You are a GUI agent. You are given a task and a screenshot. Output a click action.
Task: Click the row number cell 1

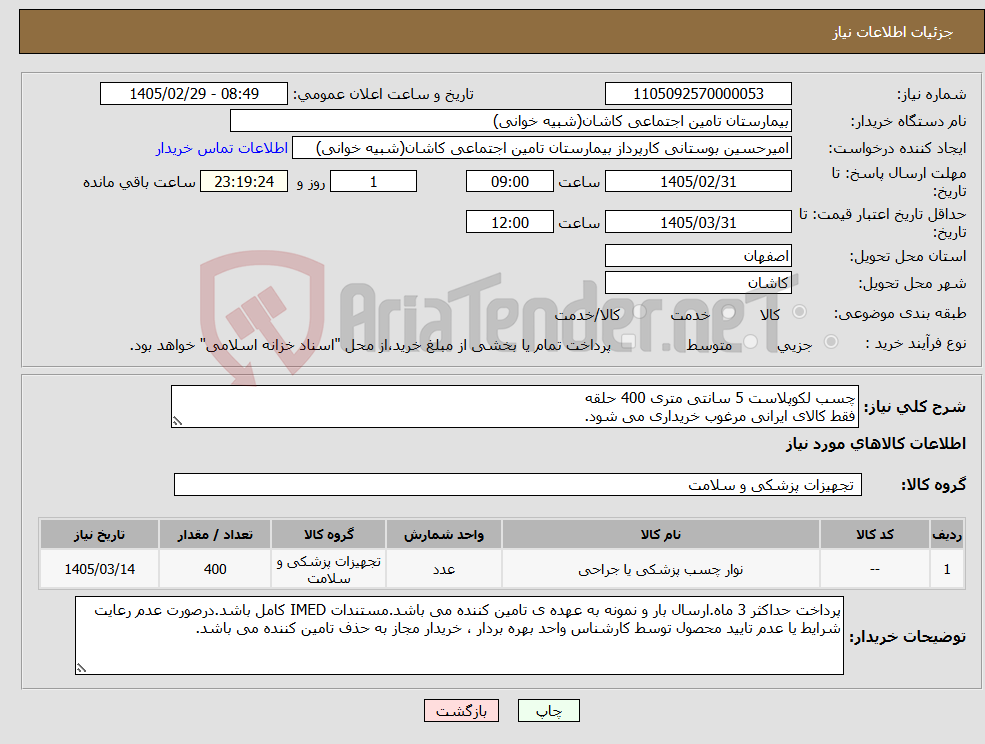[947, 569]
